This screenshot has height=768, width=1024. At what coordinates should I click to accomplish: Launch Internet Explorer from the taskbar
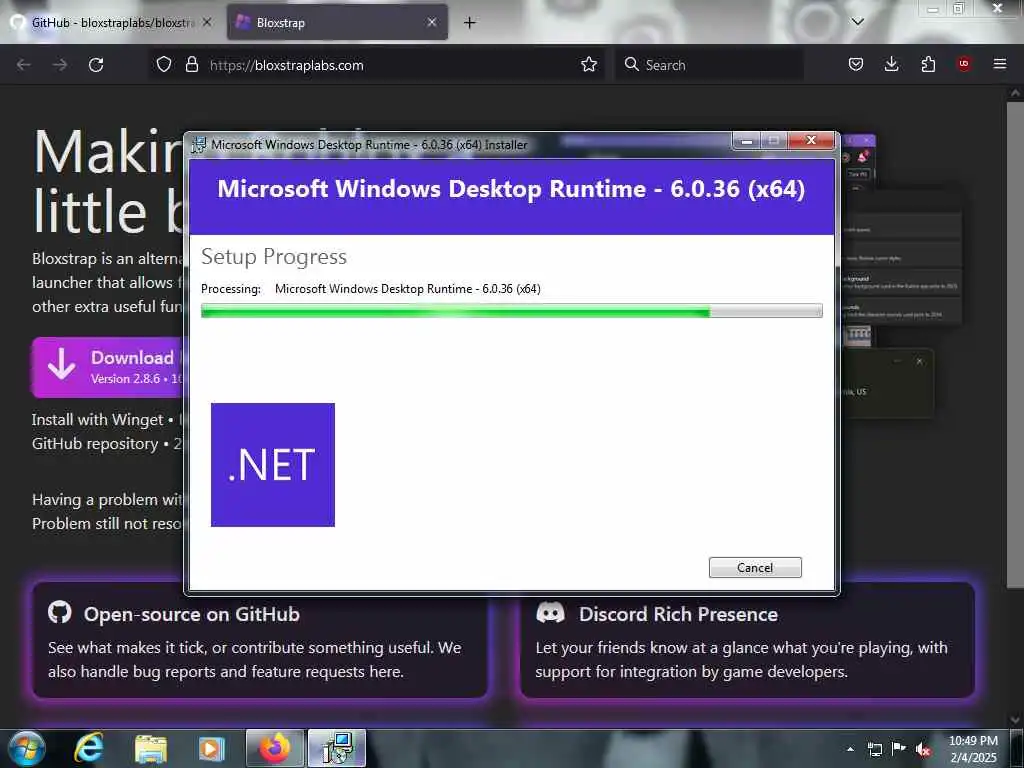pos(89,748)
